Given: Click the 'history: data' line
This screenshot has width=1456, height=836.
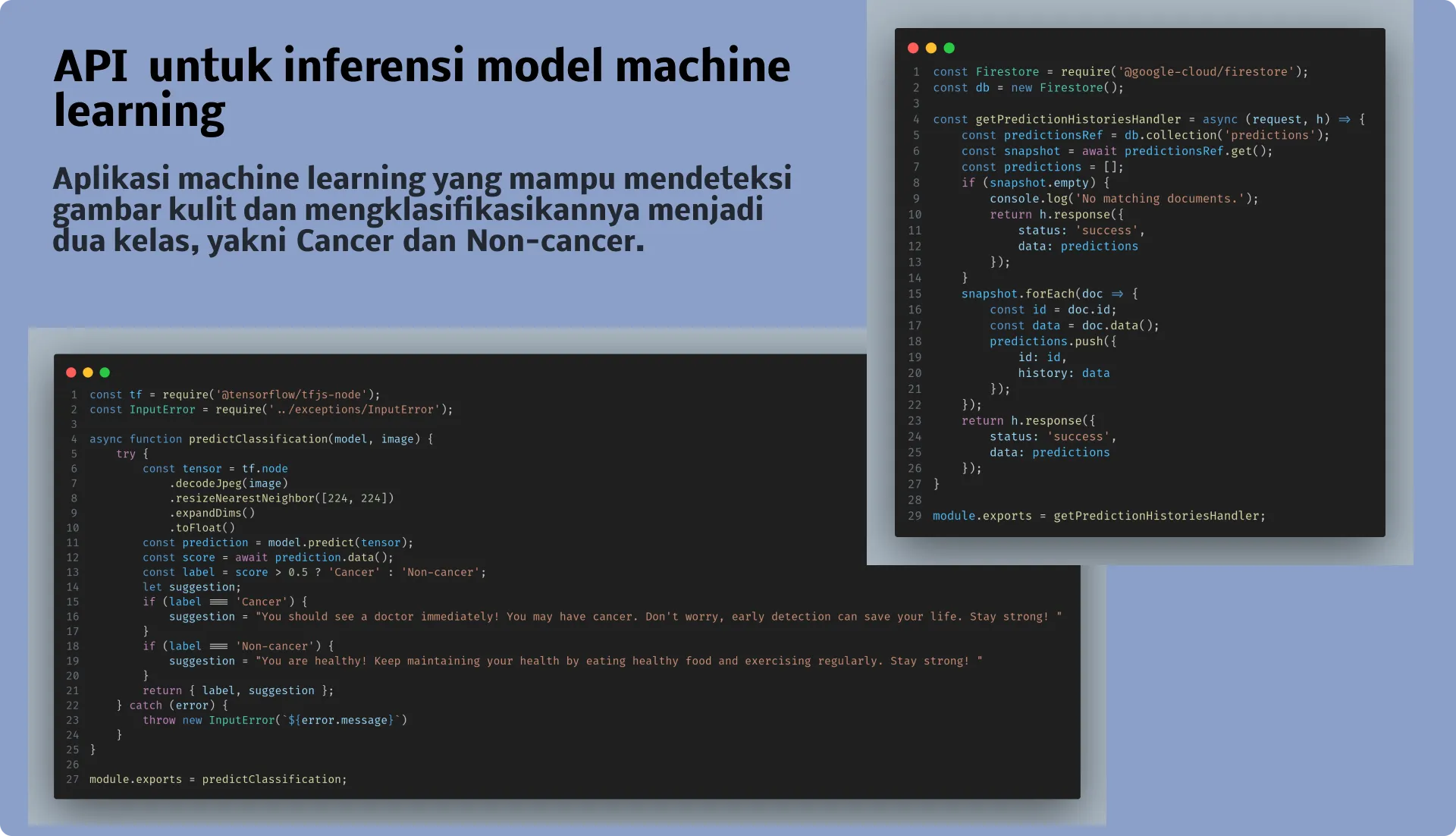Looking at the screenshot, I should pos(1063,373).
